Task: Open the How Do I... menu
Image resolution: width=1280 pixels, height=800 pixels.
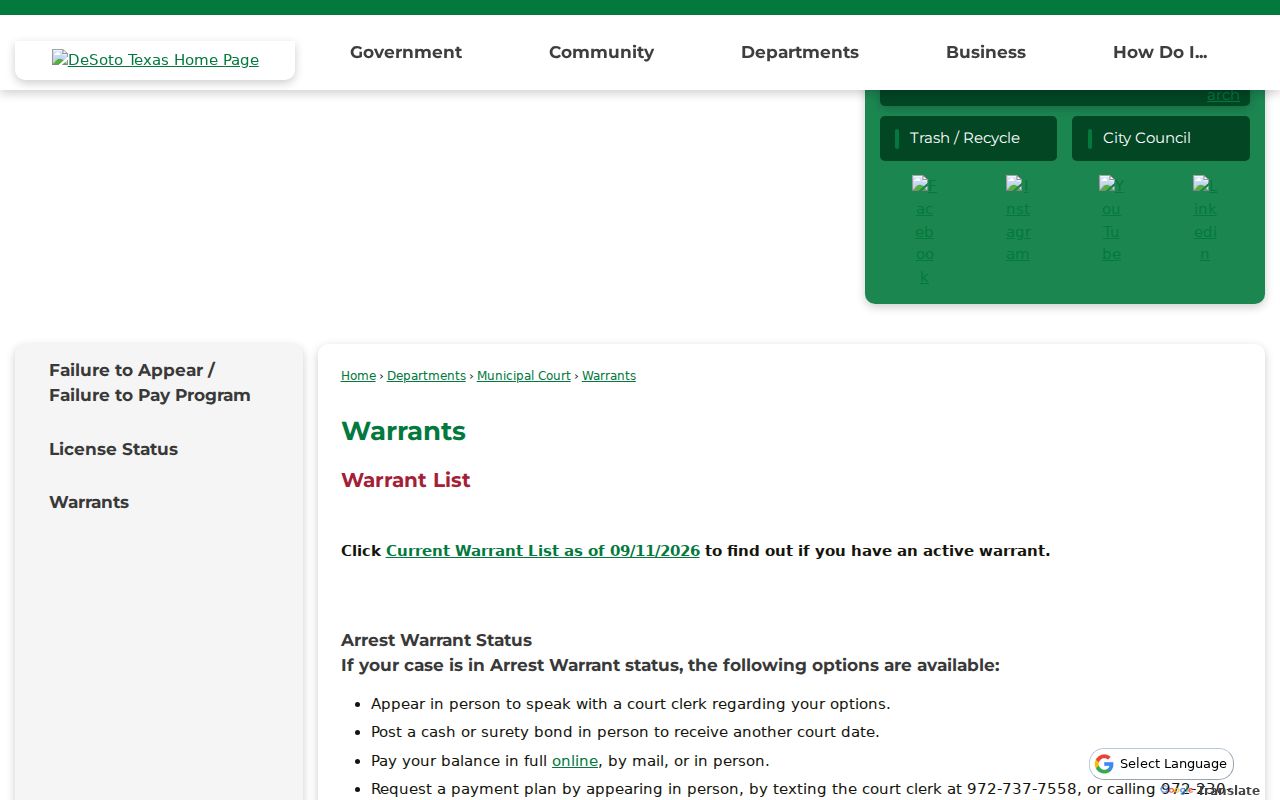Action: click(1160, 52)
